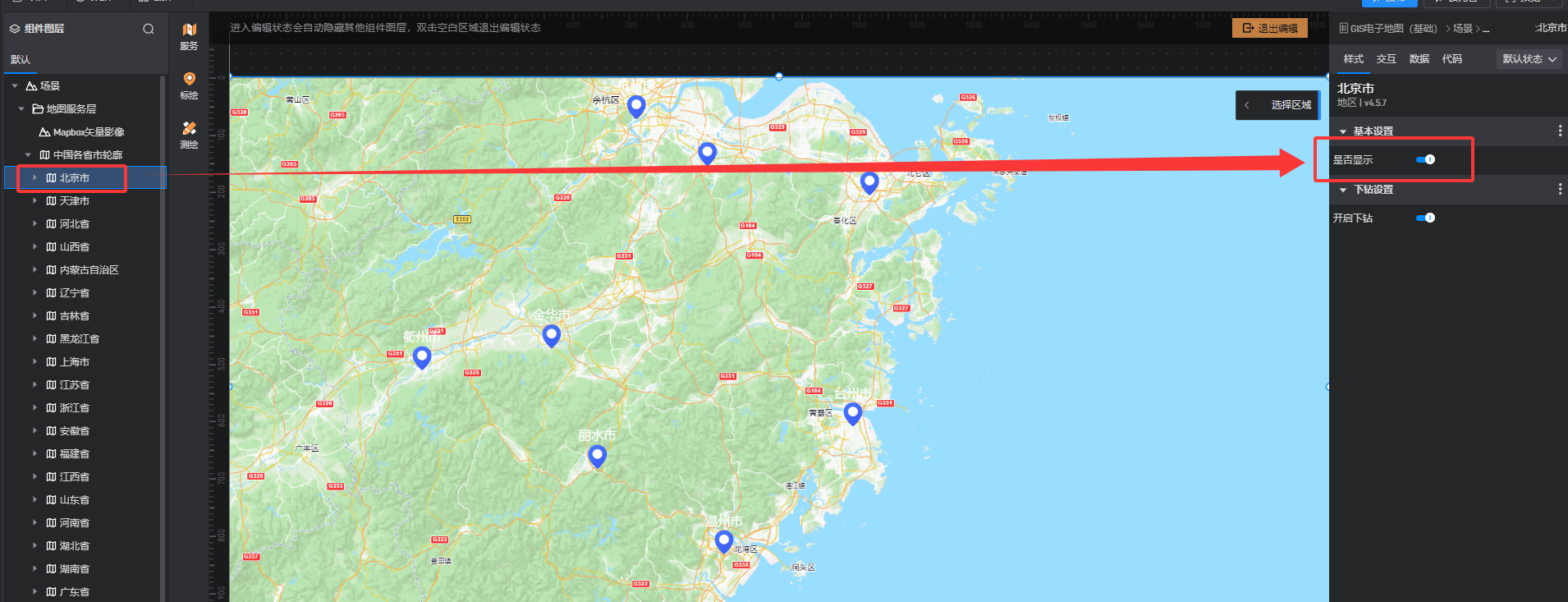
Task: Collapse the 下钻设置 section
Action: click(1343, 190)
